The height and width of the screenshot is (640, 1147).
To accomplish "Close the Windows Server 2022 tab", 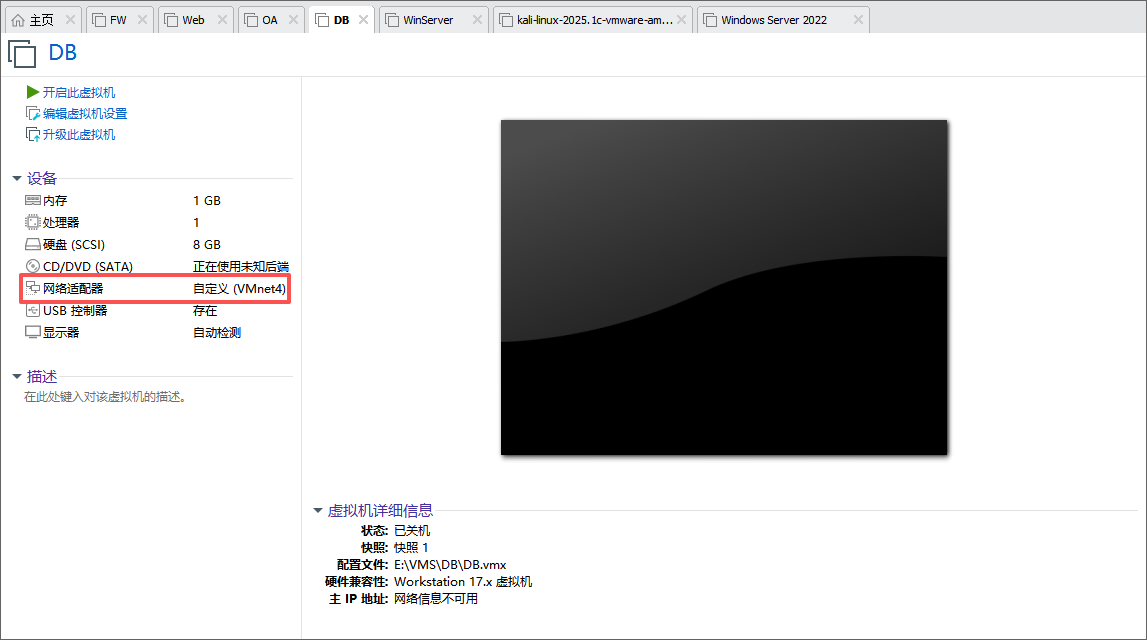I will [x=859, y=20].
